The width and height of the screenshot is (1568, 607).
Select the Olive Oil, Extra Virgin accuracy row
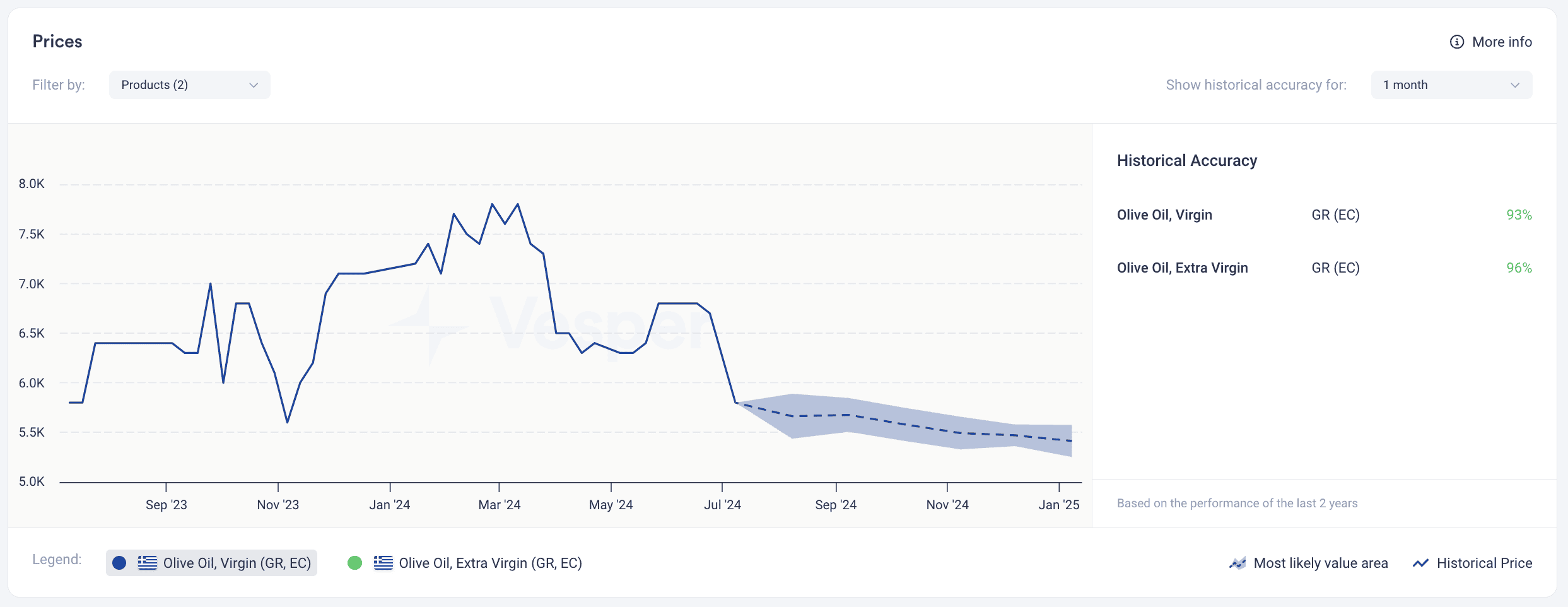pos(1325,268)
